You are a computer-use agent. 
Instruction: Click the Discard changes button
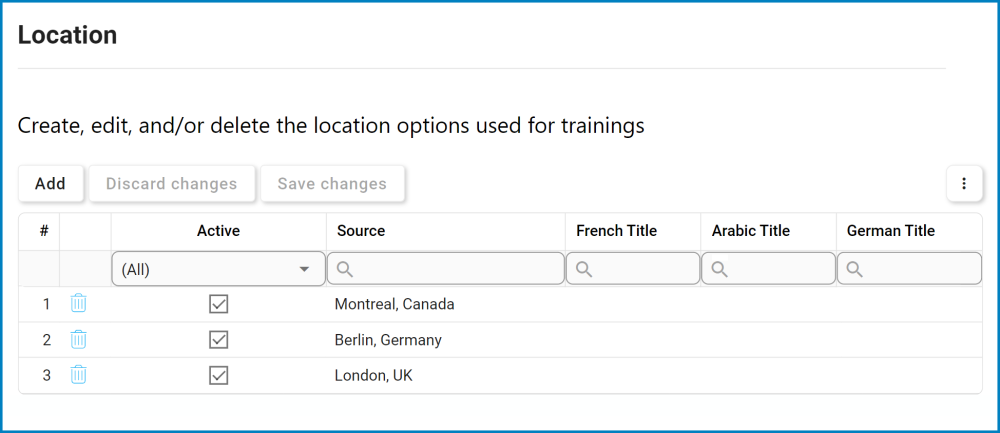[x=172, y=184]
